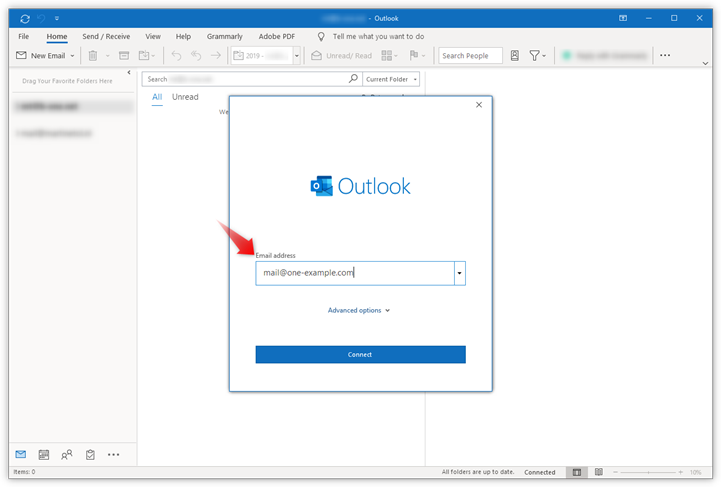Open the Help tab

coord(183,36)
